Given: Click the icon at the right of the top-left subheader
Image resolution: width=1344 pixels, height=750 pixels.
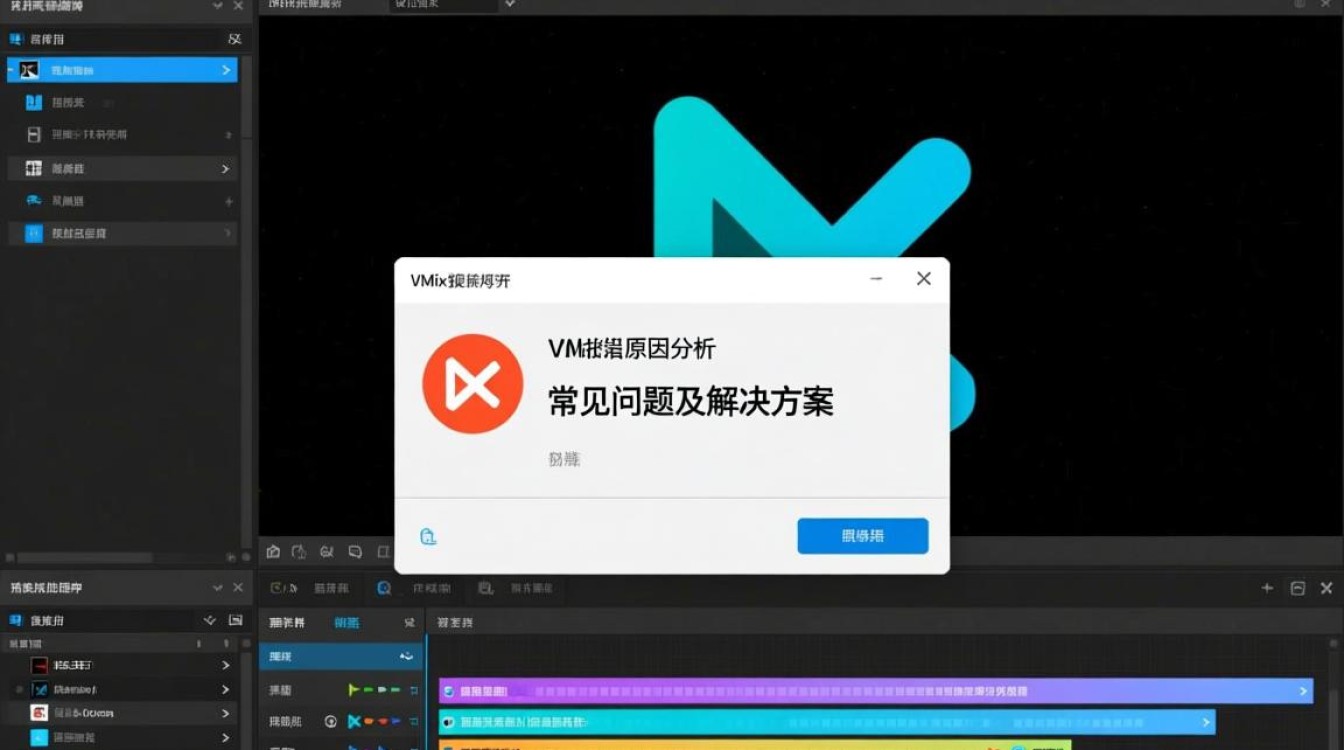Looking at the screenshot, I should pyautogui.click(x=234, y=39).
